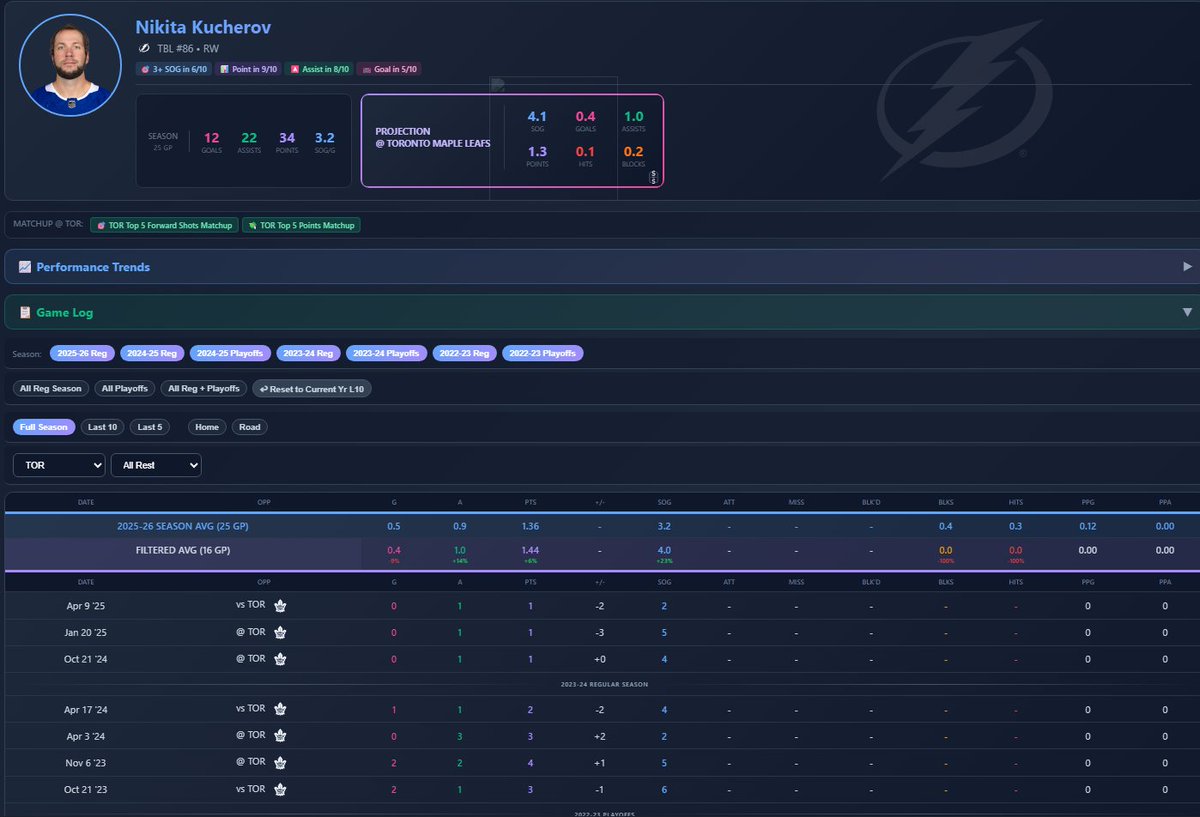
Task: Filter the game log by Road games
Action: (250, 427)
